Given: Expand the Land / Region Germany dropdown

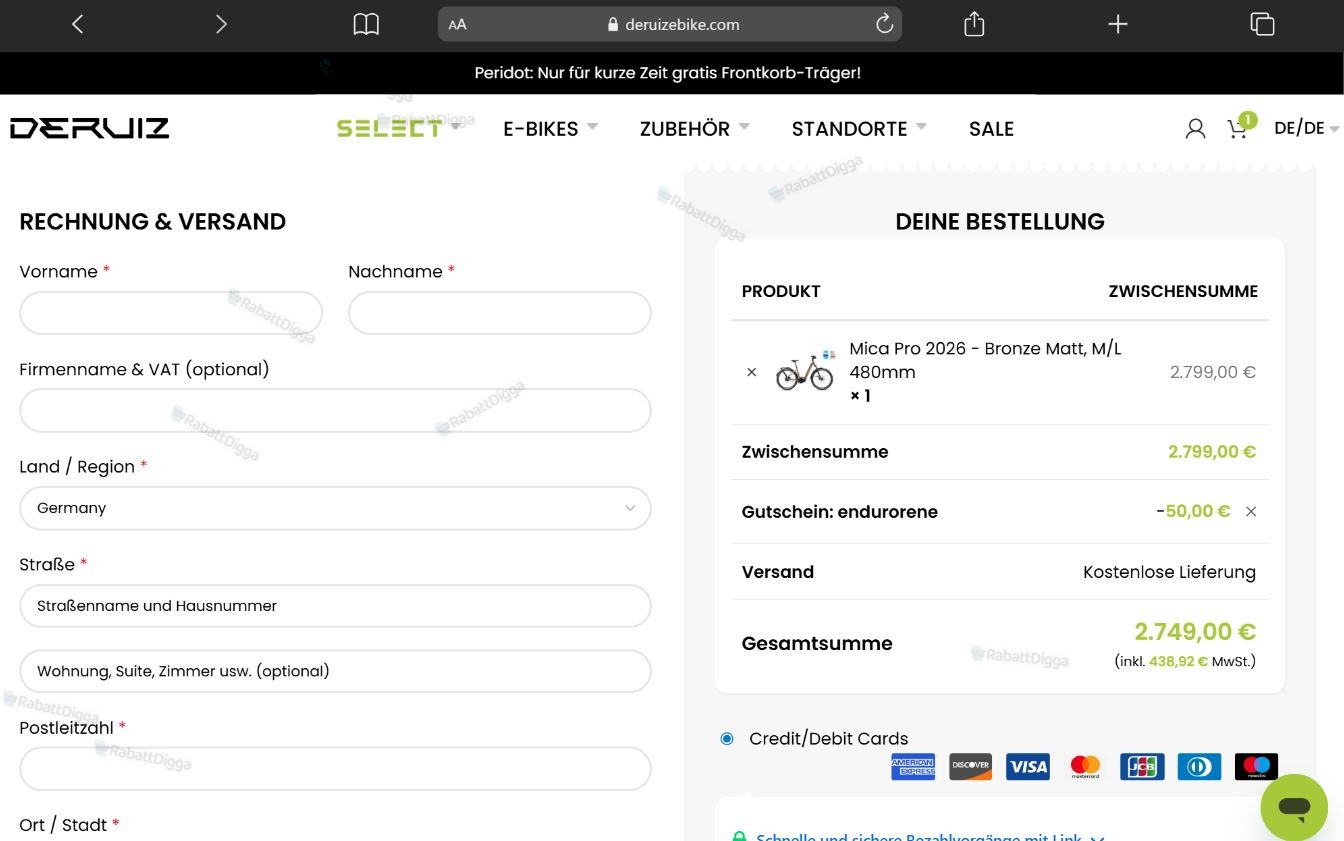Looking at the screenshot, I should point(335,508).
